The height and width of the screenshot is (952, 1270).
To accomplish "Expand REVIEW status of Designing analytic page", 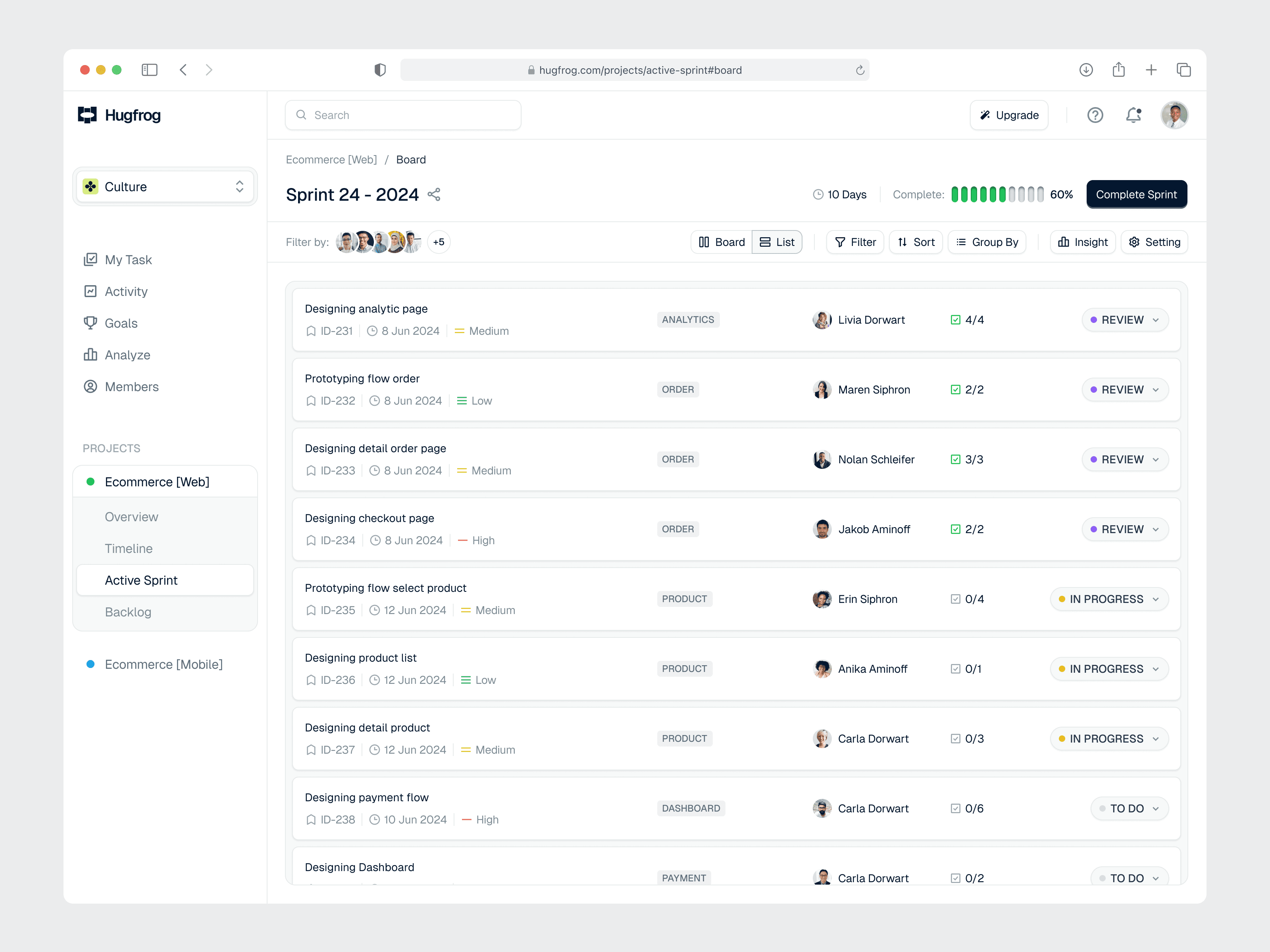I will [1125, 320].
